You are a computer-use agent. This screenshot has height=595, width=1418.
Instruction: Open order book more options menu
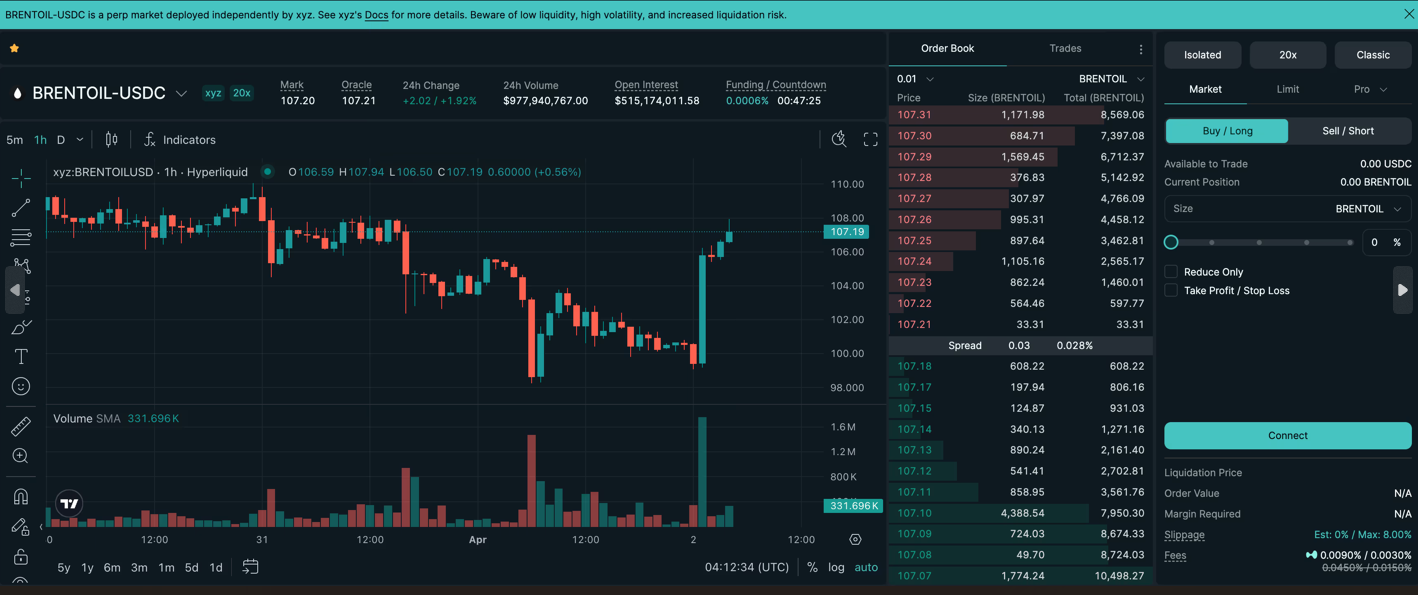1141,49
